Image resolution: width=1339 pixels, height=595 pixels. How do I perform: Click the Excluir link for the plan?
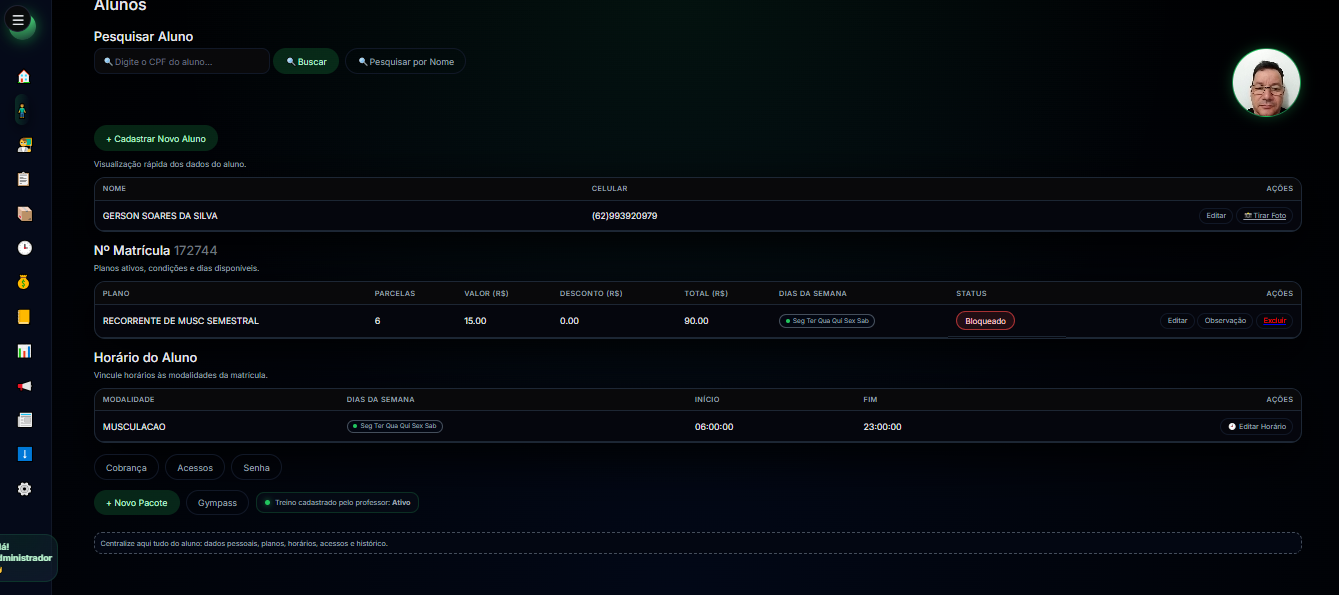coord(1274,321)
